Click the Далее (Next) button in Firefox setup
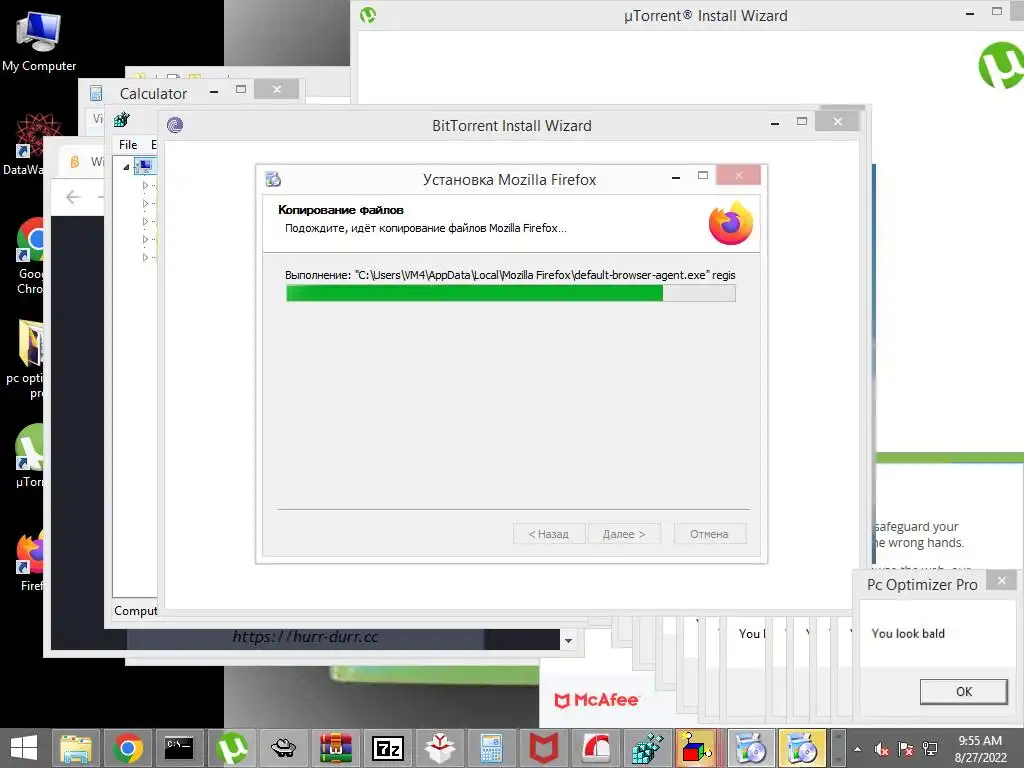 pyautogui.click(x=624, y=534)
